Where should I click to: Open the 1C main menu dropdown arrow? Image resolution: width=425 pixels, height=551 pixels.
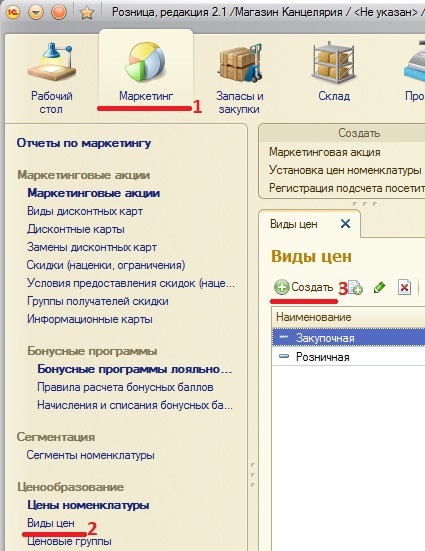click(x=36, y=13)
